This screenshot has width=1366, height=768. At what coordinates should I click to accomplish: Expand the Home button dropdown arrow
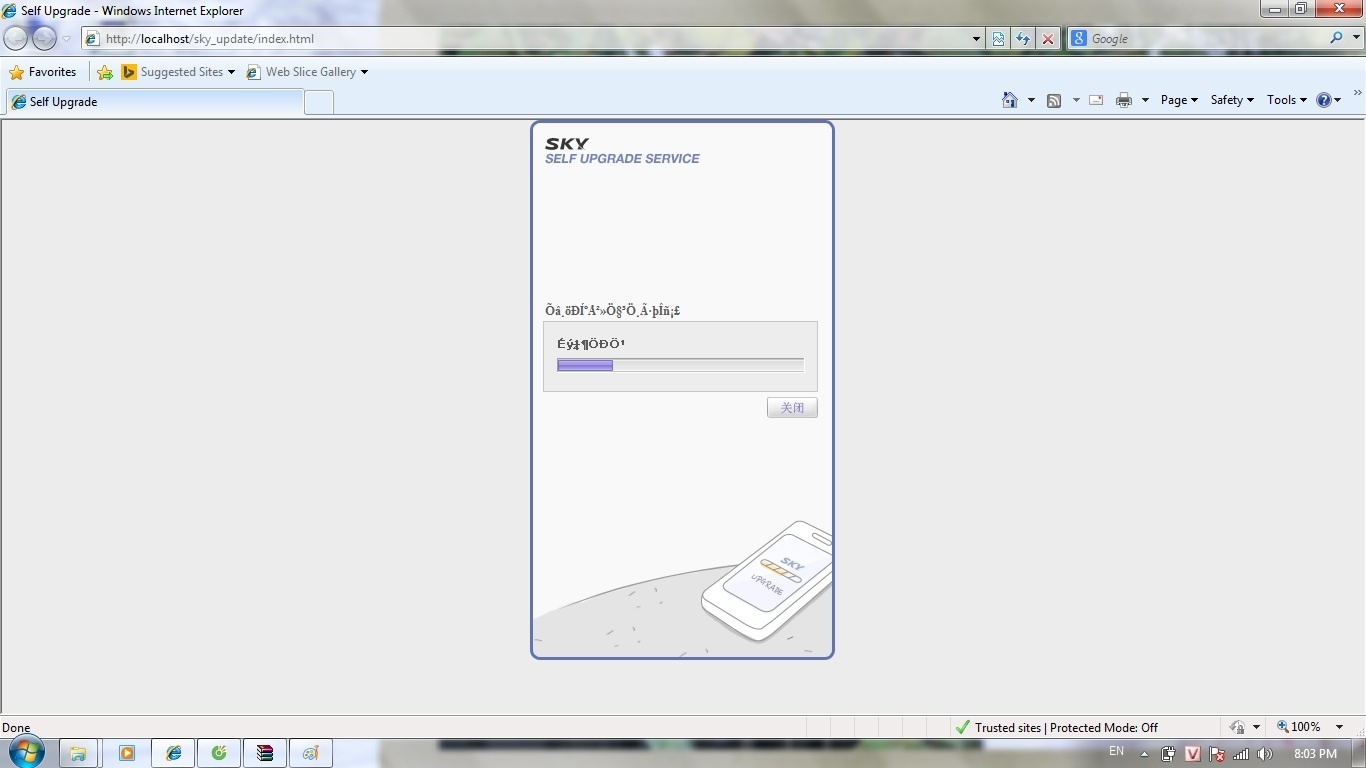click(x=1031, y=100)
